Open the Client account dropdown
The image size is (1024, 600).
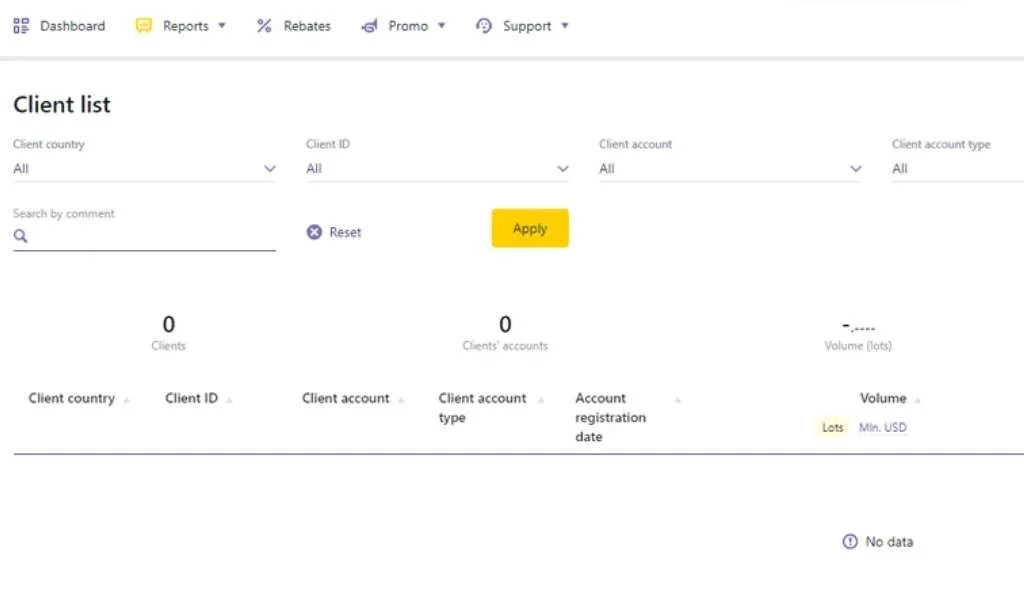tap(855, 168)
